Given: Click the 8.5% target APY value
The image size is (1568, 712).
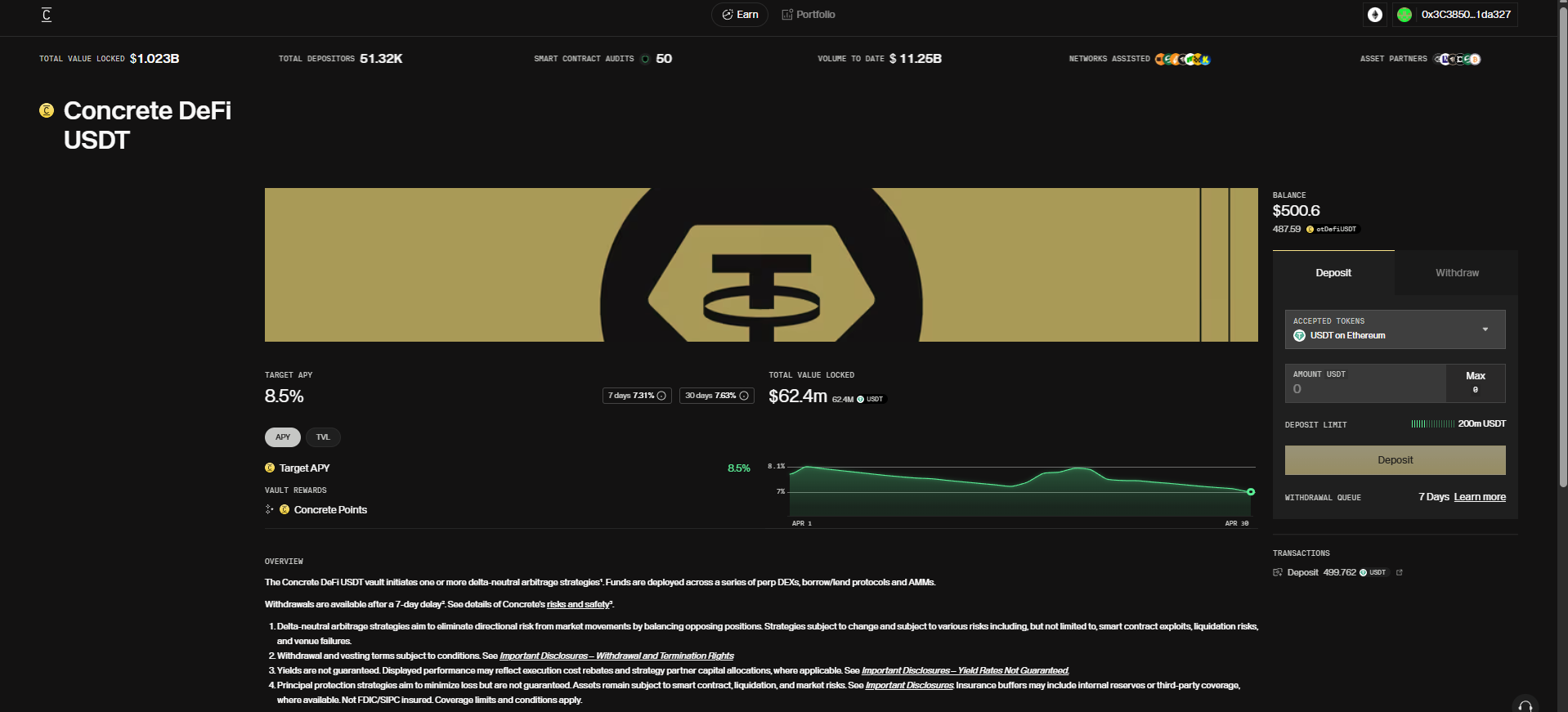Looking at the screenshot, I should (284, 396).
